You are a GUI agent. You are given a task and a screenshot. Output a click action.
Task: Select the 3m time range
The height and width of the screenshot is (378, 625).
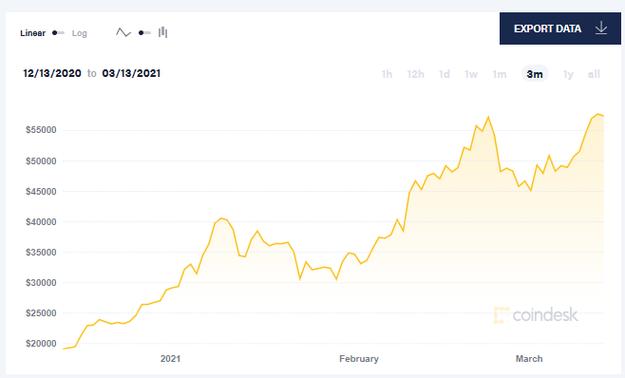pos(535,74)
